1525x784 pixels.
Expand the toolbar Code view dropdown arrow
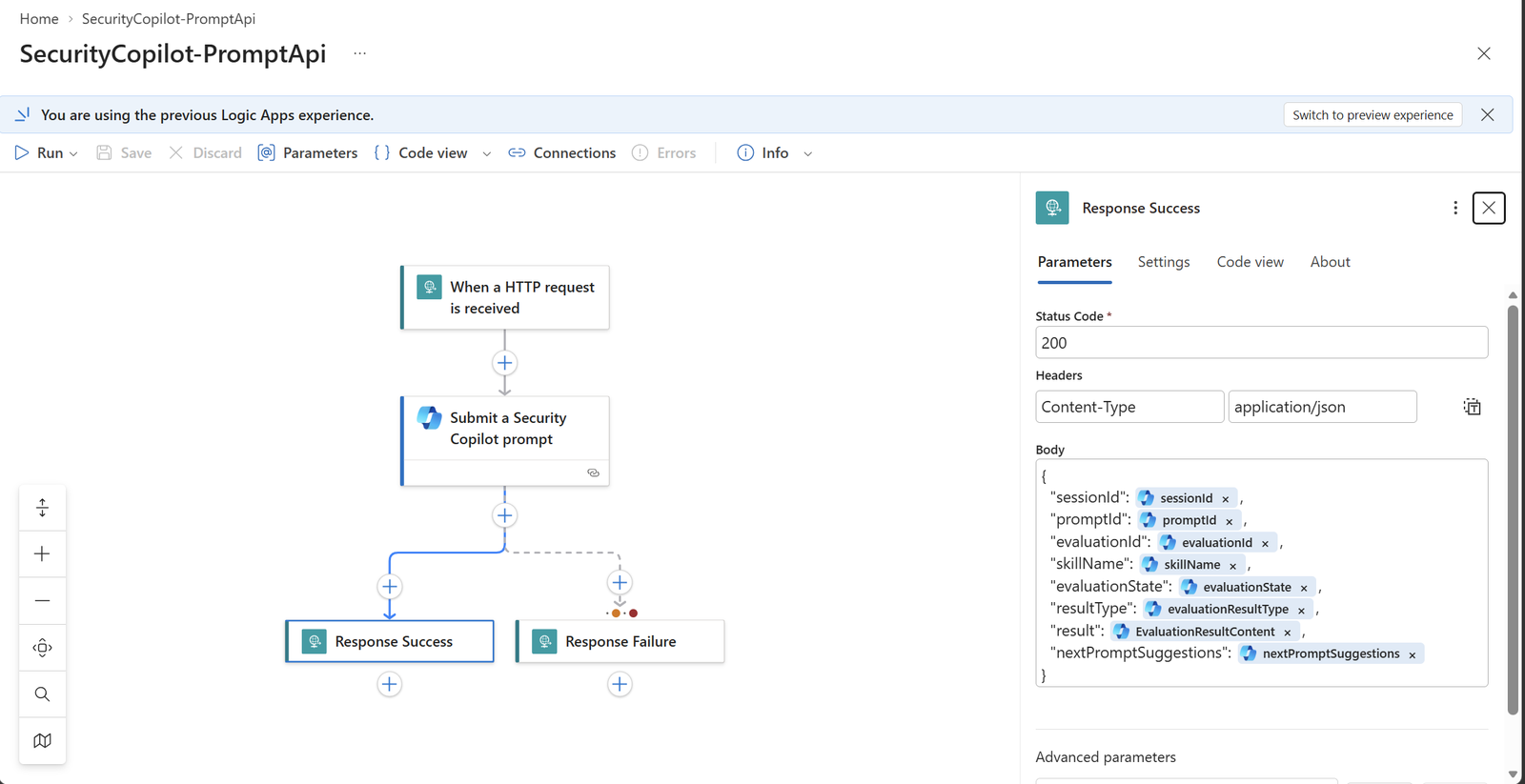click(487, 153)
